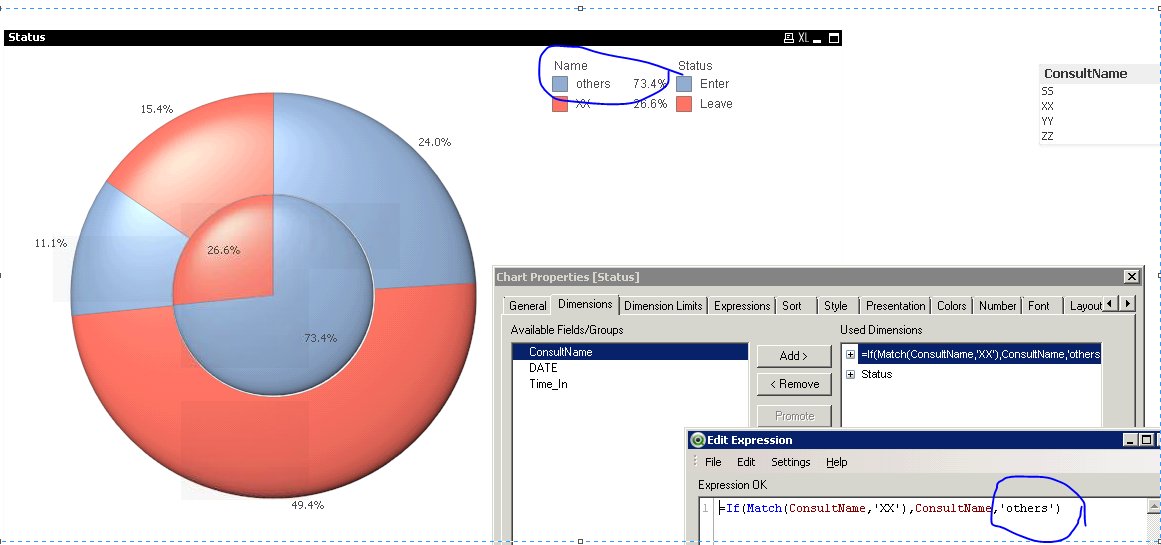1161x545 pixels.
Task: Select Time_In in Available Fields list
Action: pyautogui.click(x=630, y=384)
